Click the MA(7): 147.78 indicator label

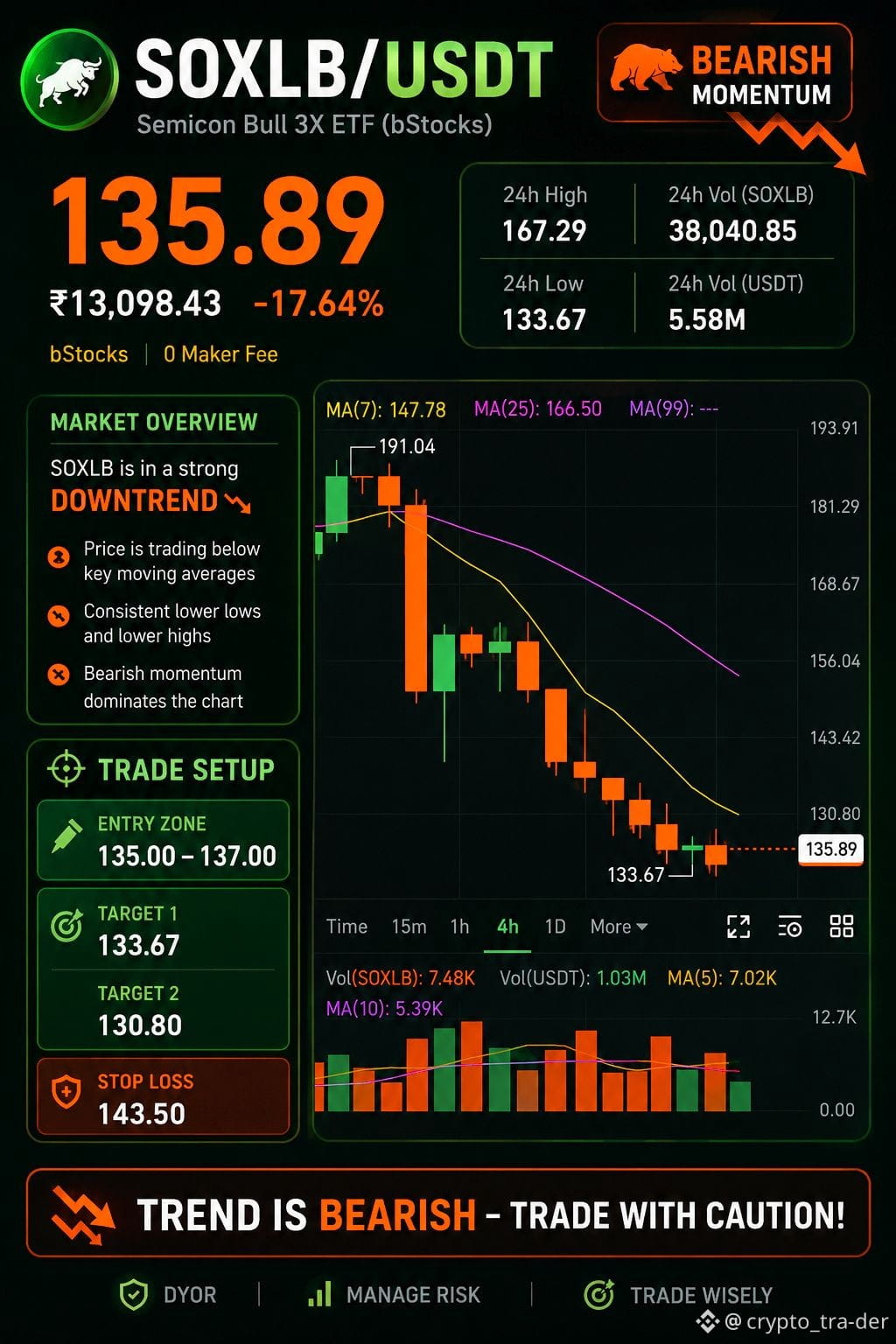(386, 409)
